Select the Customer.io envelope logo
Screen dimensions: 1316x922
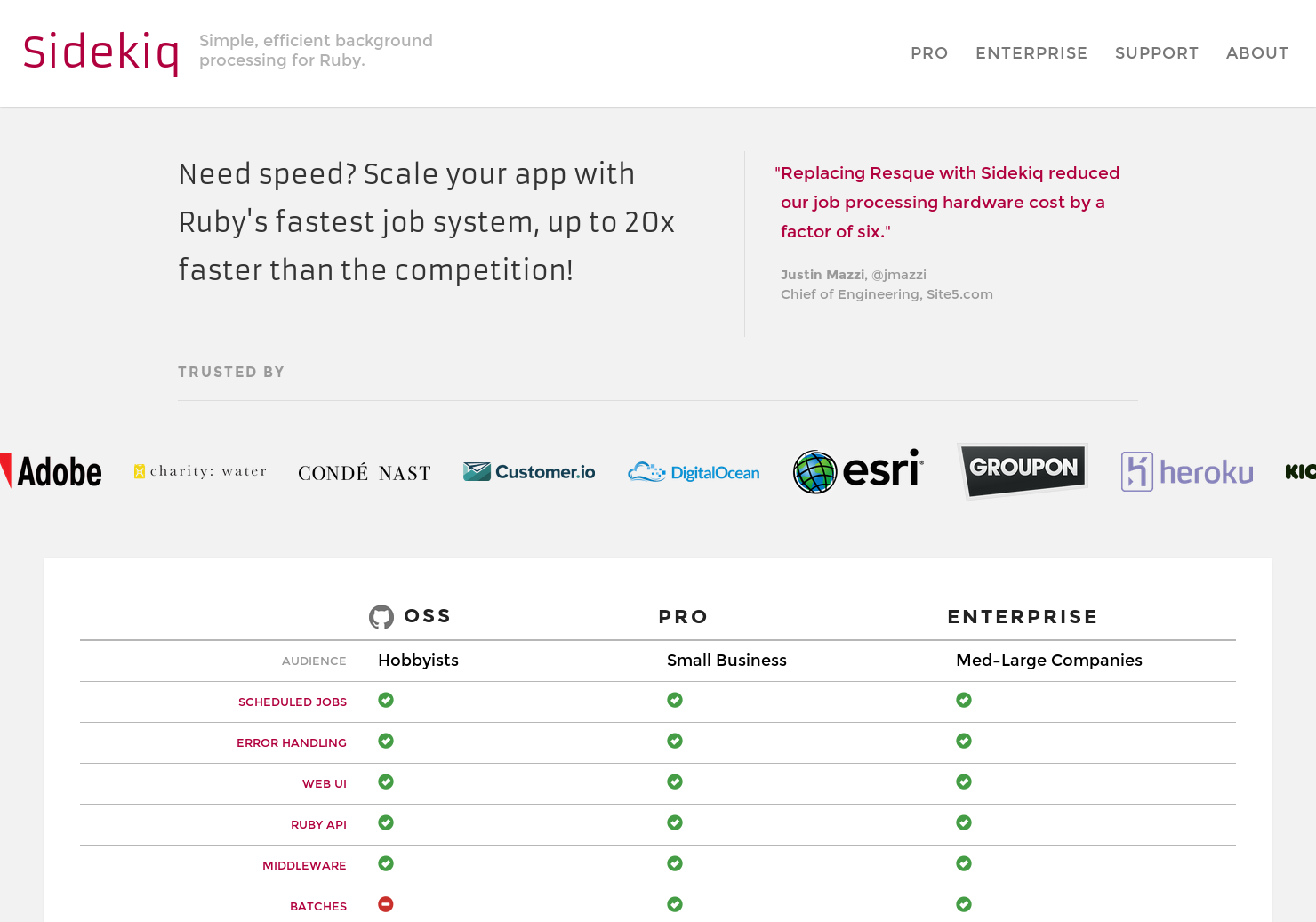(477, 471)
